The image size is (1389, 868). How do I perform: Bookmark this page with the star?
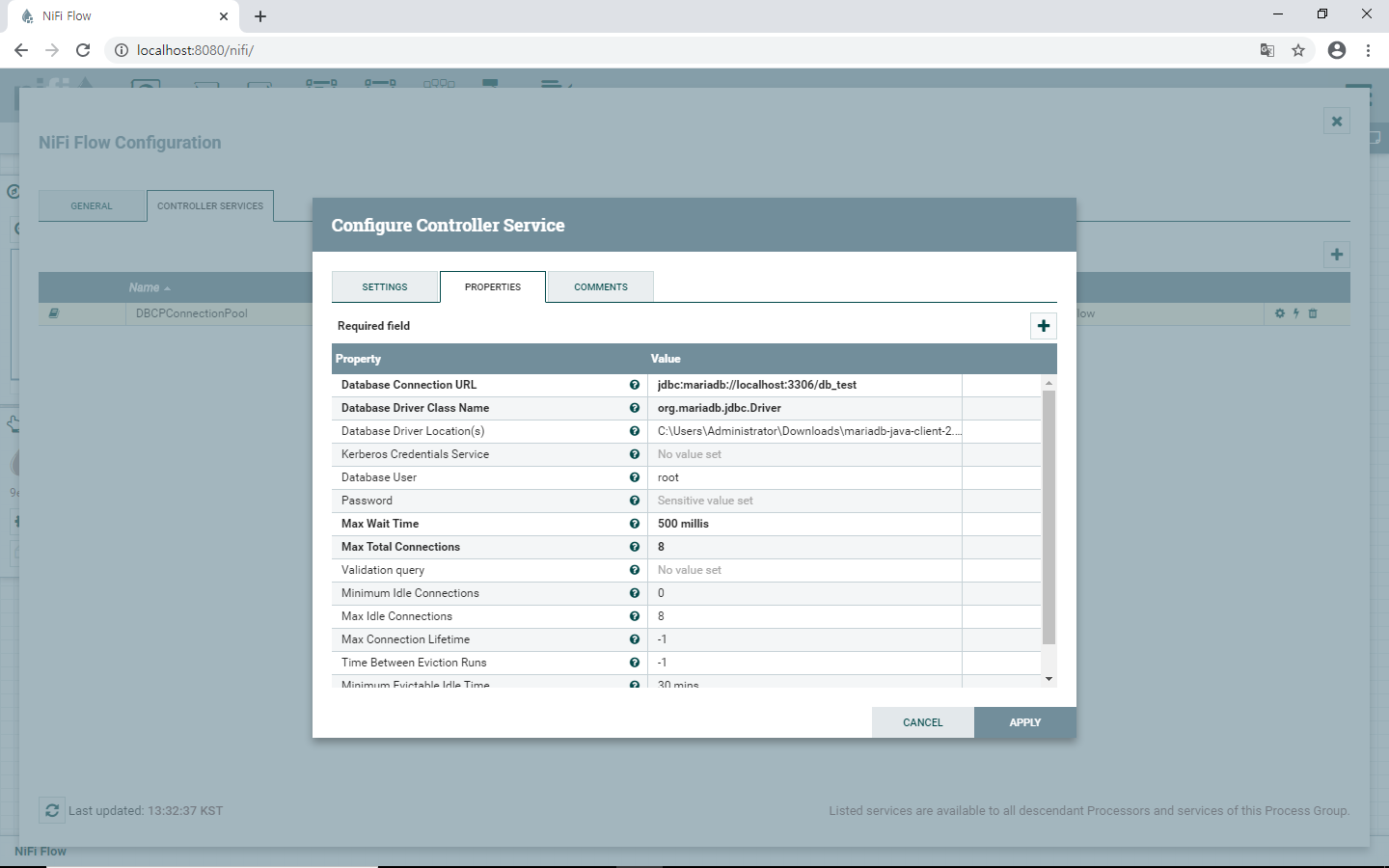point(1298,50)
